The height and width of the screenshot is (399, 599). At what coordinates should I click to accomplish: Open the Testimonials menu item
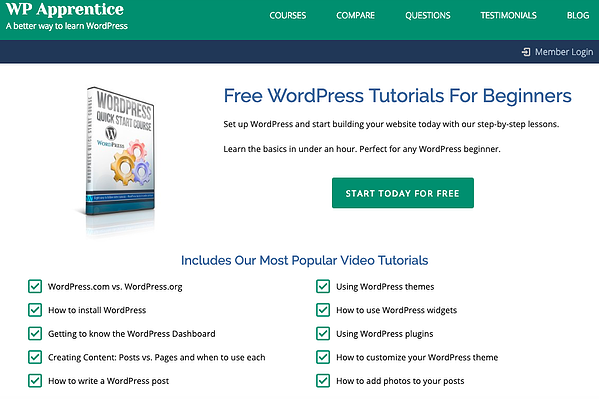(508, 15)
